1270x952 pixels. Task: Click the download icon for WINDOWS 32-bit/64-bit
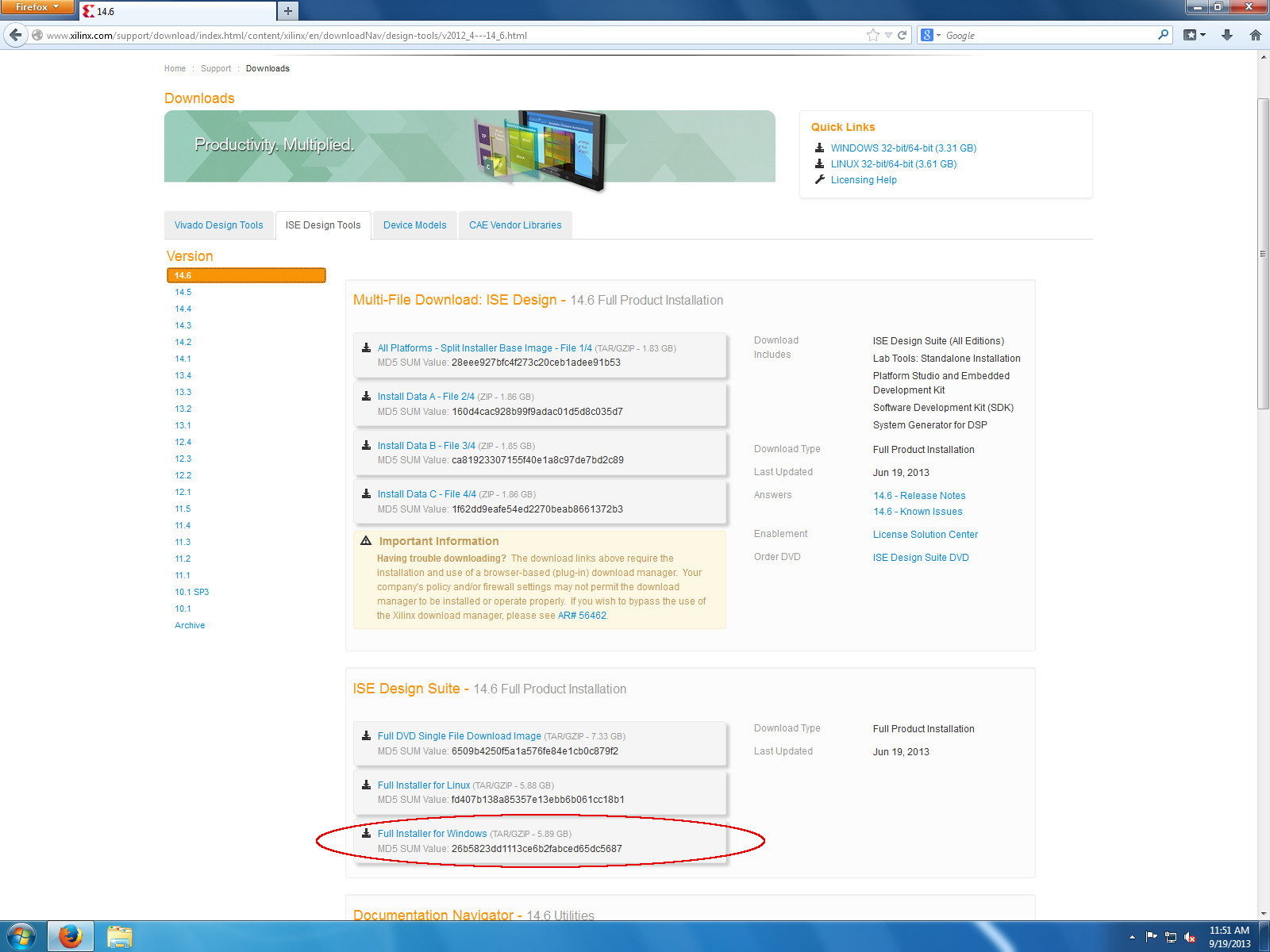tap(818, 148)
